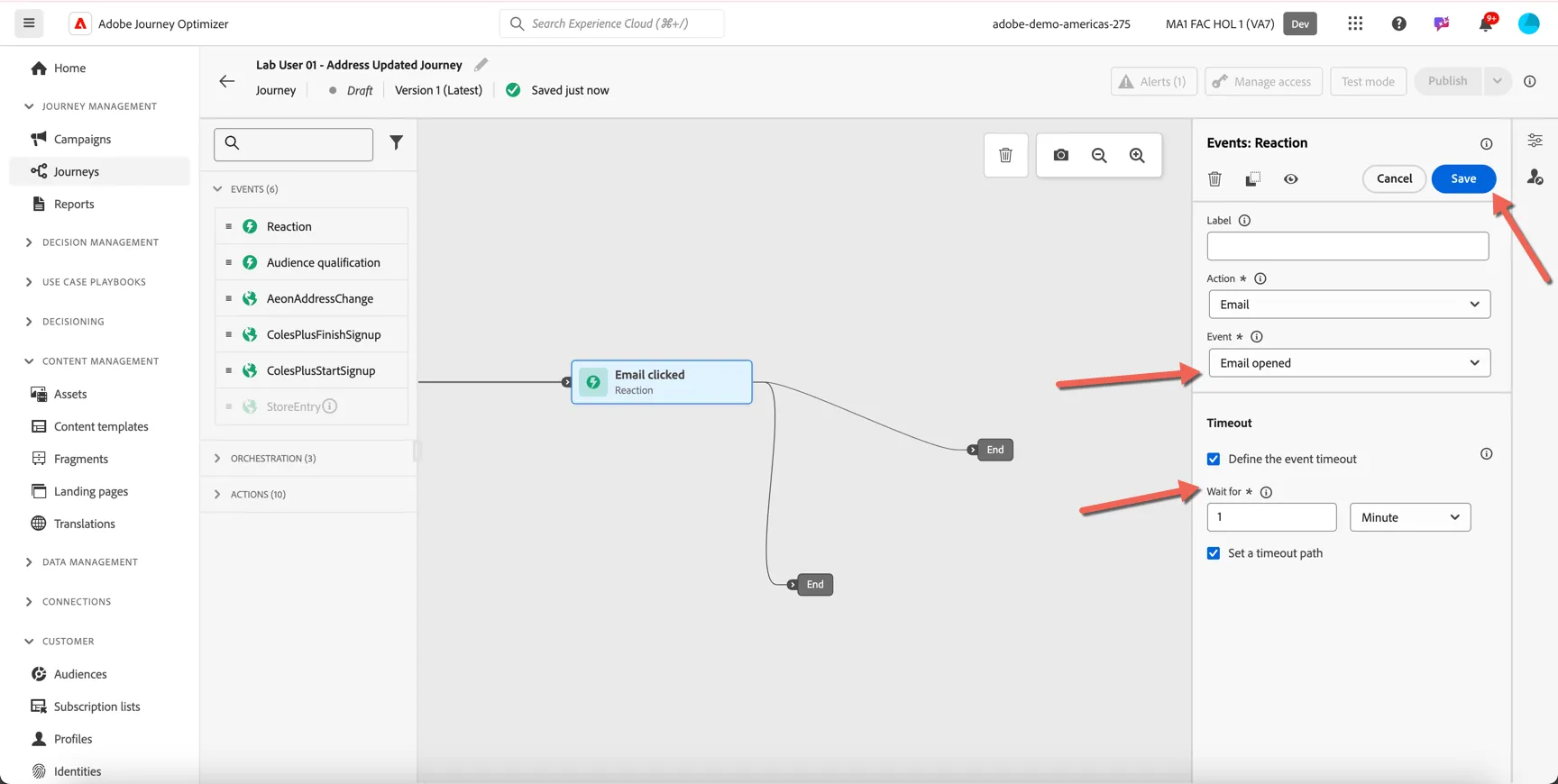Go to Content templates
The width and height of the screenshot is (1558, 784).
coord(100,426)
